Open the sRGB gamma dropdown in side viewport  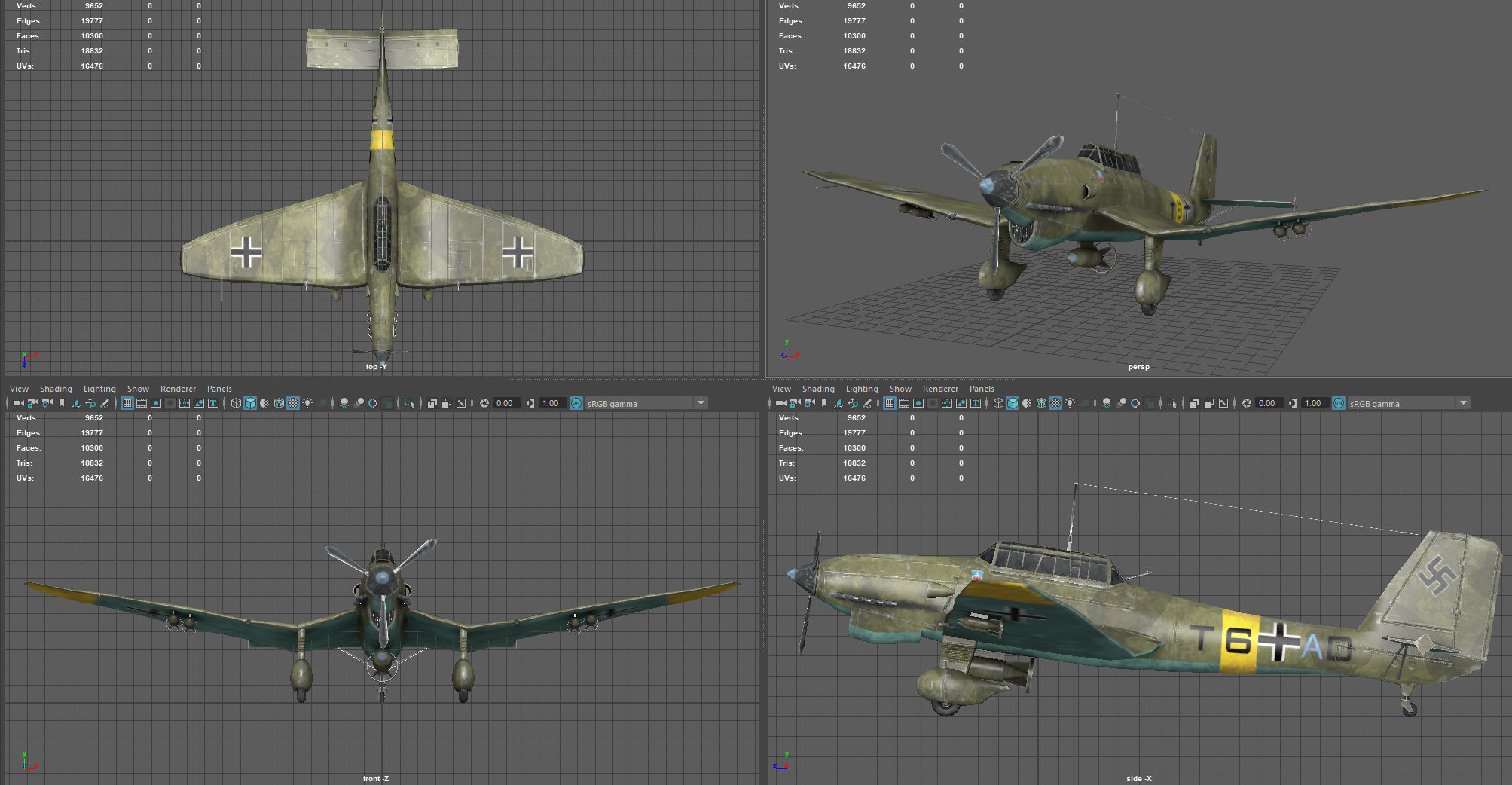point(1462,402)
